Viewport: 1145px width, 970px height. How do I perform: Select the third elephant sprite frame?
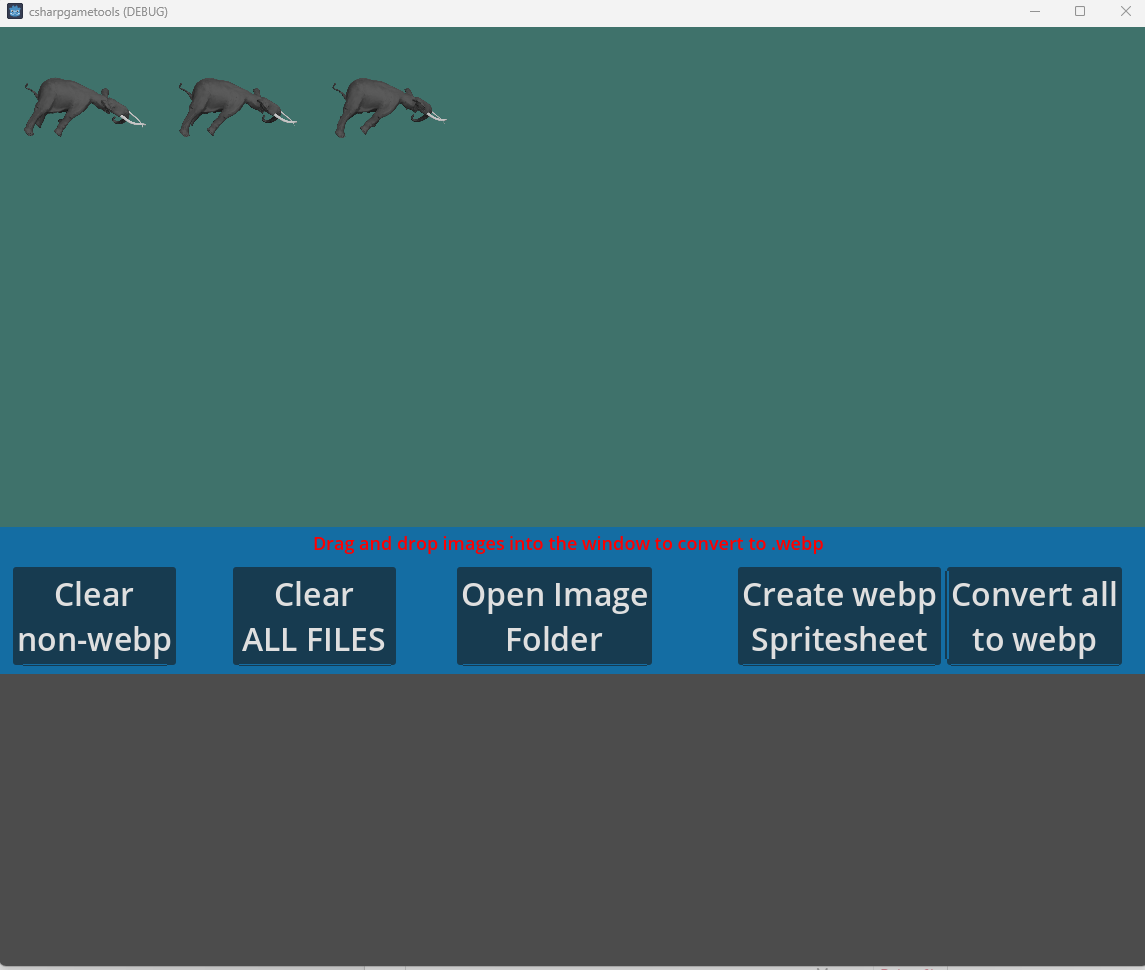click(x=388, y=105)
